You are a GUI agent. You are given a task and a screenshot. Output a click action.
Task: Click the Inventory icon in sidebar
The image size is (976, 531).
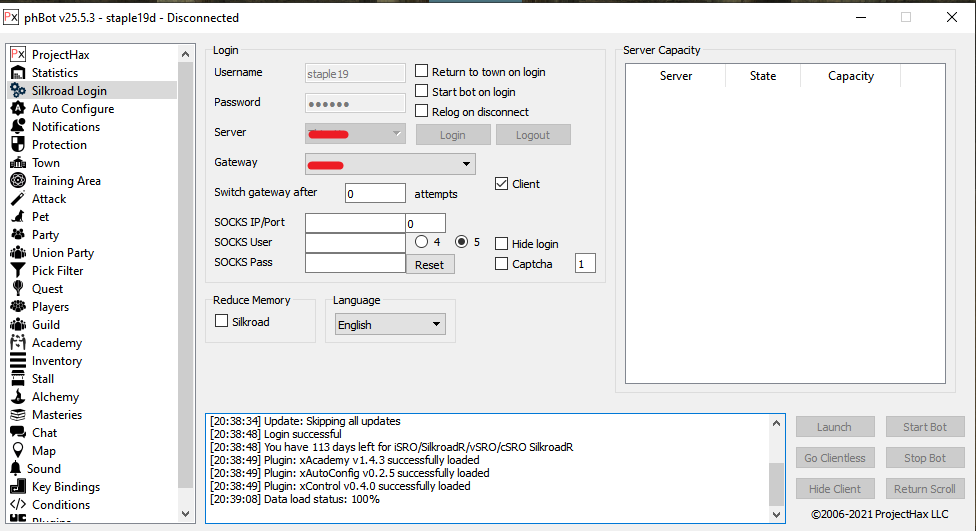point(17,361)
